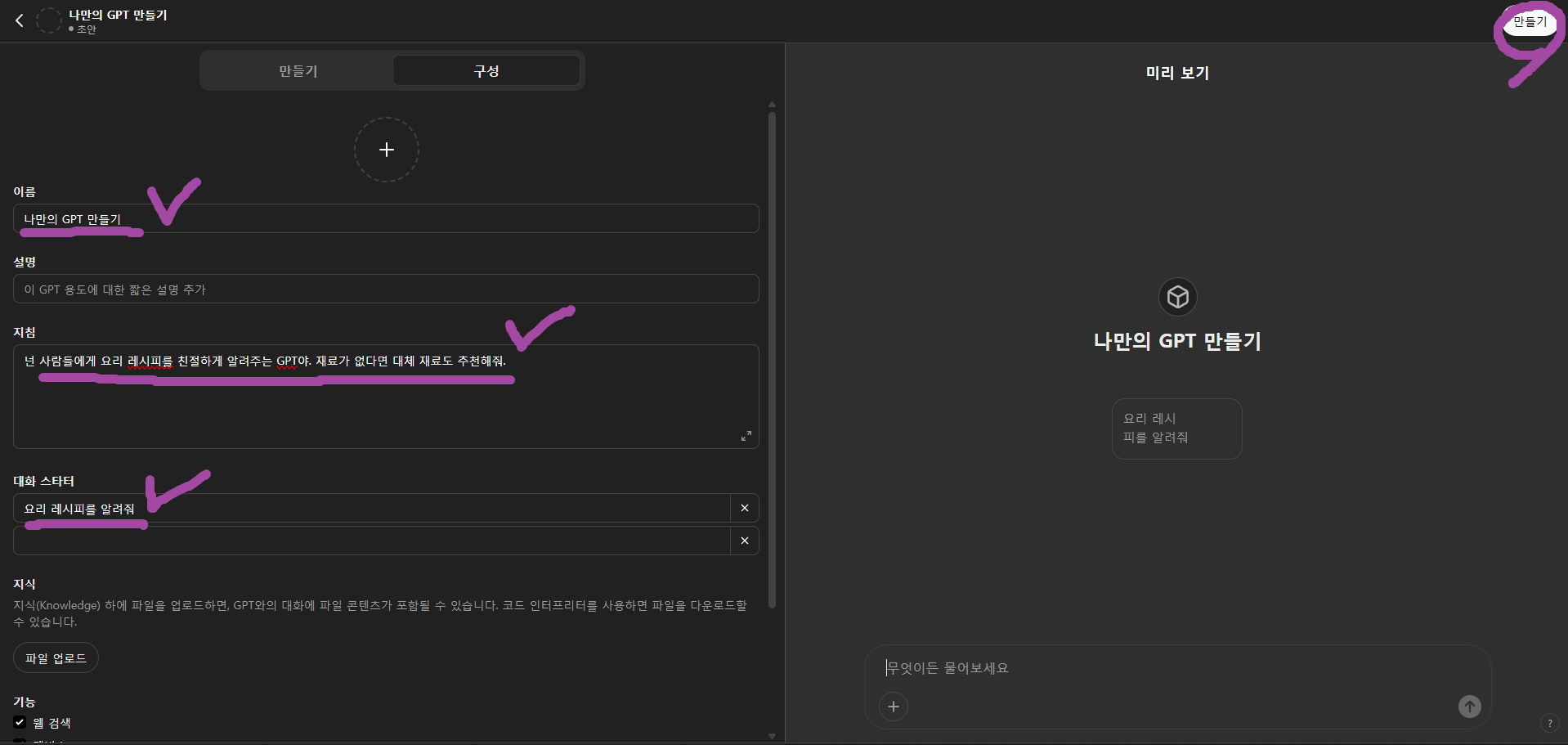
Task: Click the first 대화 스타터 input field
Action: pos(372,508)
